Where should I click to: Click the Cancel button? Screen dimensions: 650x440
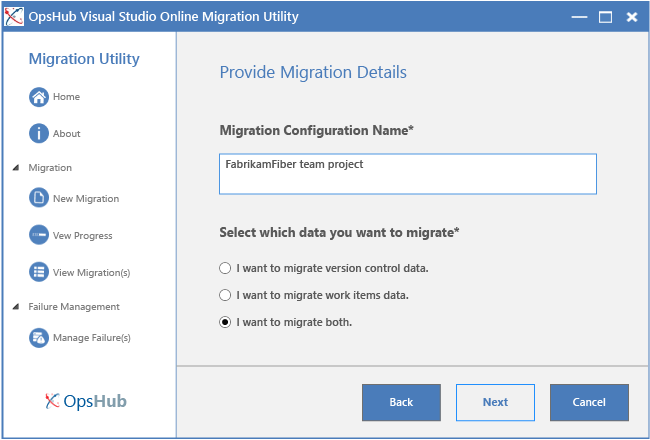pyautogui.click(x=589, y=402)
